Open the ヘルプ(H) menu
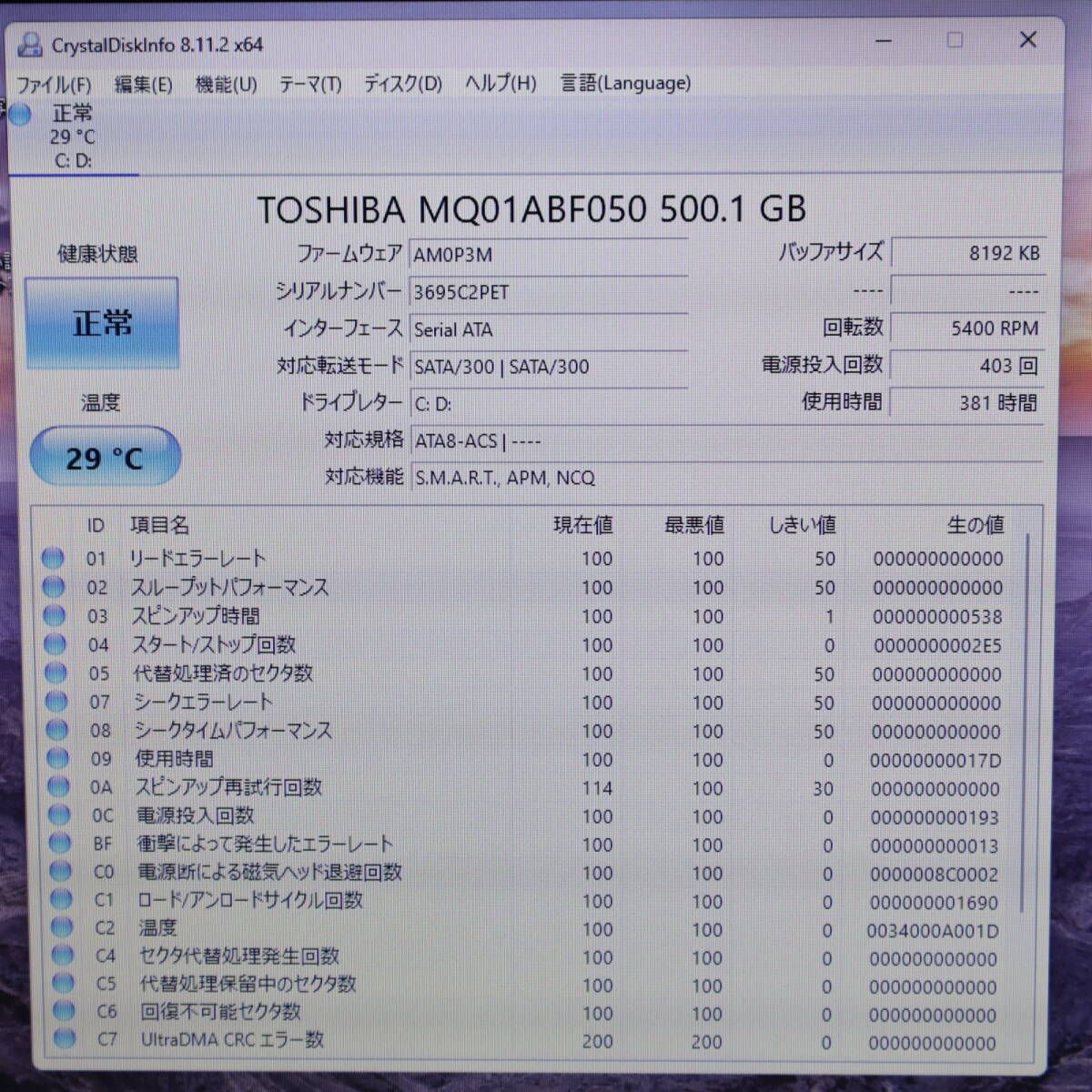The width and height of the screenshot is (1092, 1092). (x=500, y=84)
